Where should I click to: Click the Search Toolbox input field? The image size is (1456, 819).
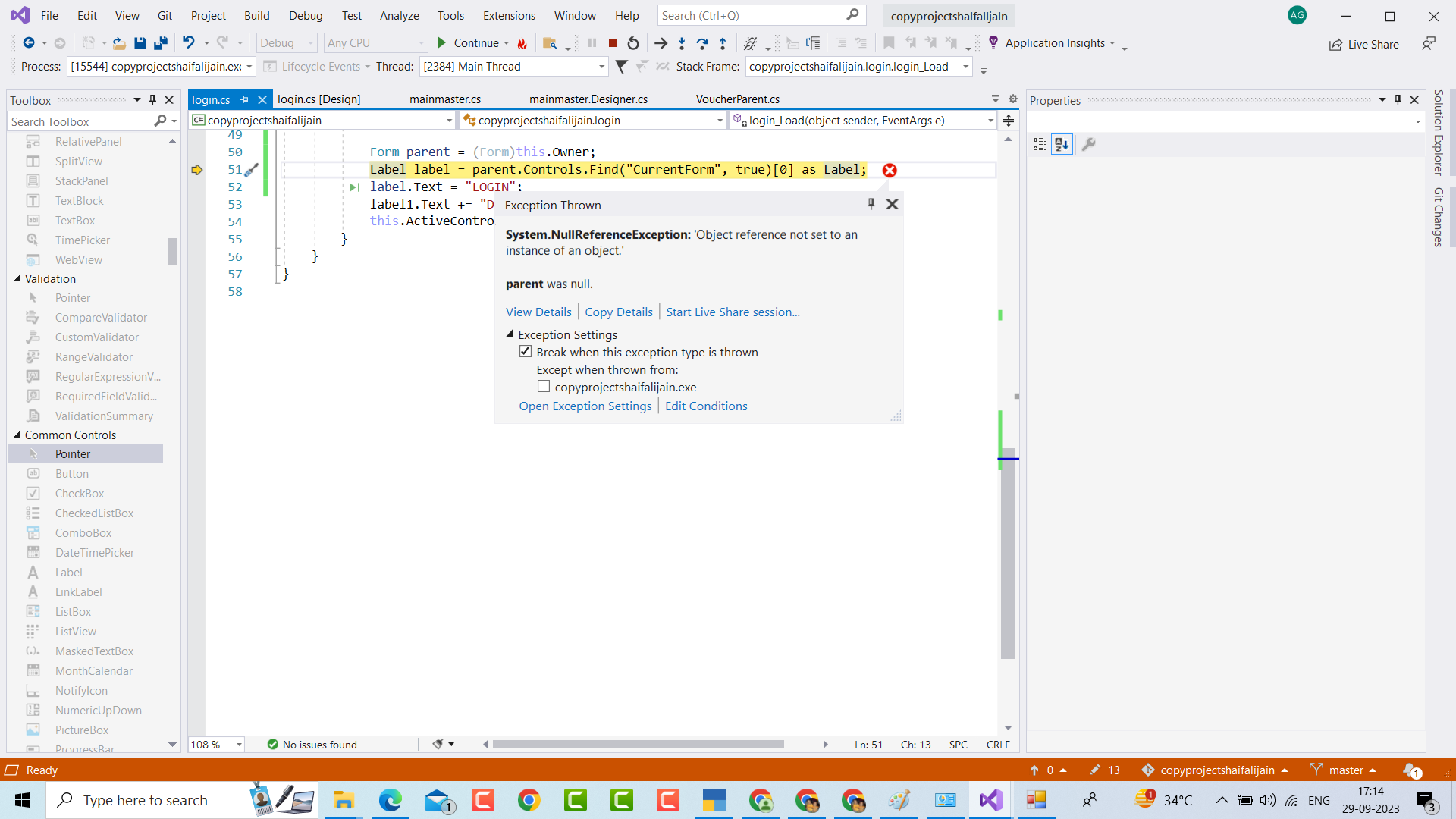pos(80,121)
